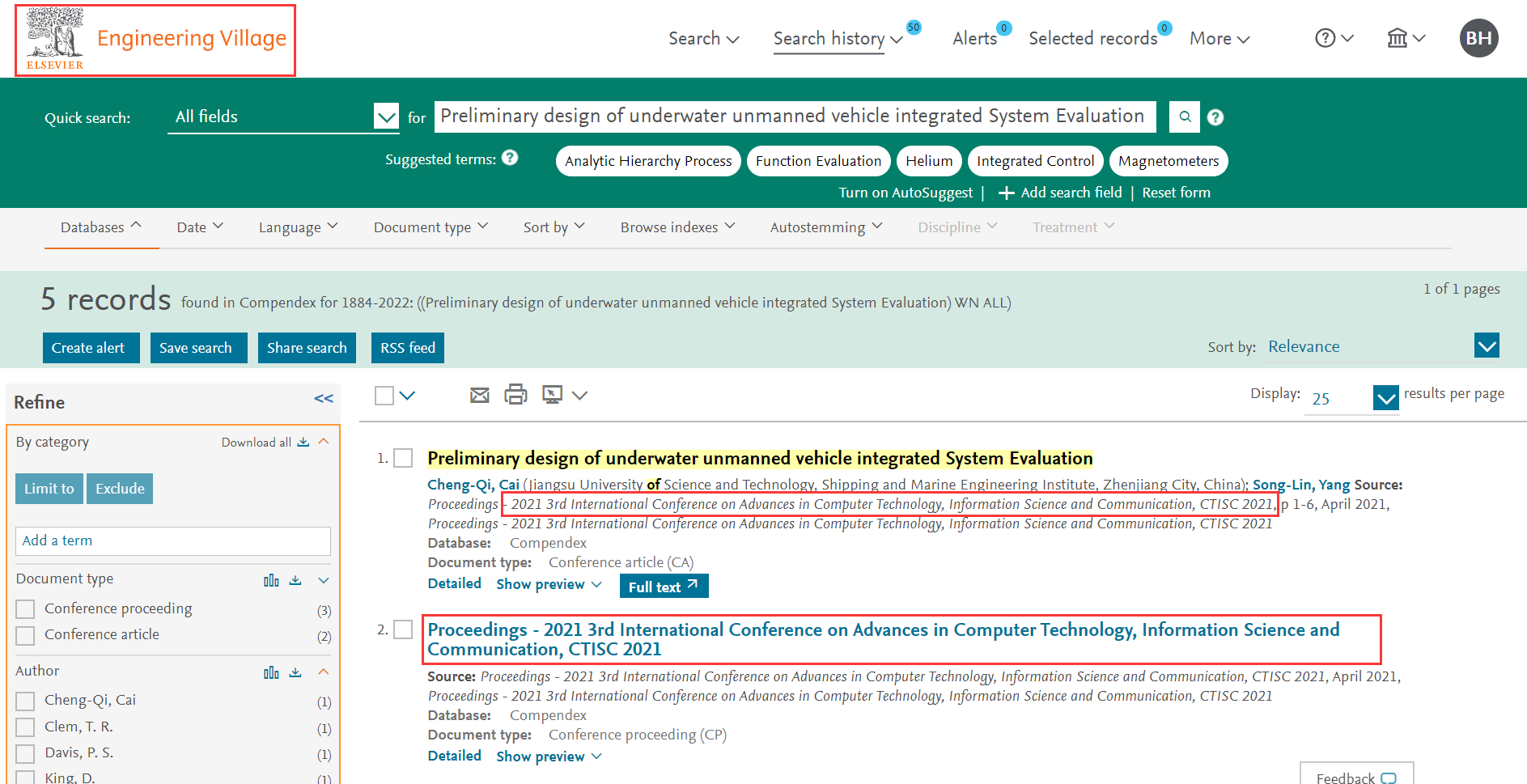Viewport: 1527px width, 784px height.
Task: Select result 2 checkbox
Action: click(403, 629)
